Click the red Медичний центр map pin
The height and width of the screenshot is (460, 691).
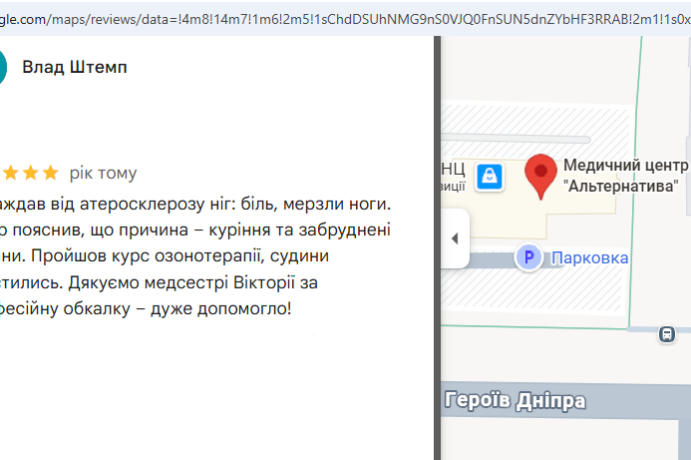point(541,177)
